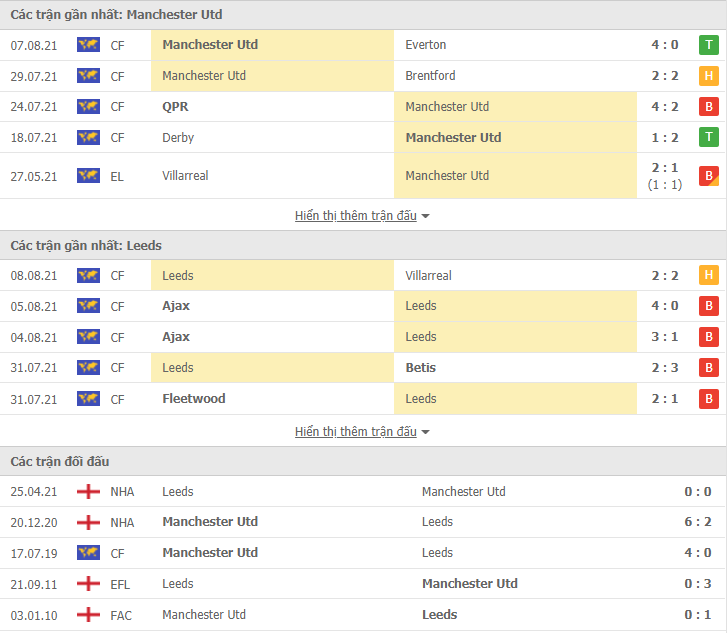Click the orange H badge for Leeds–Villarreal match
The height and width of the screenshot is (633, 727).
[x=708, y=275]
